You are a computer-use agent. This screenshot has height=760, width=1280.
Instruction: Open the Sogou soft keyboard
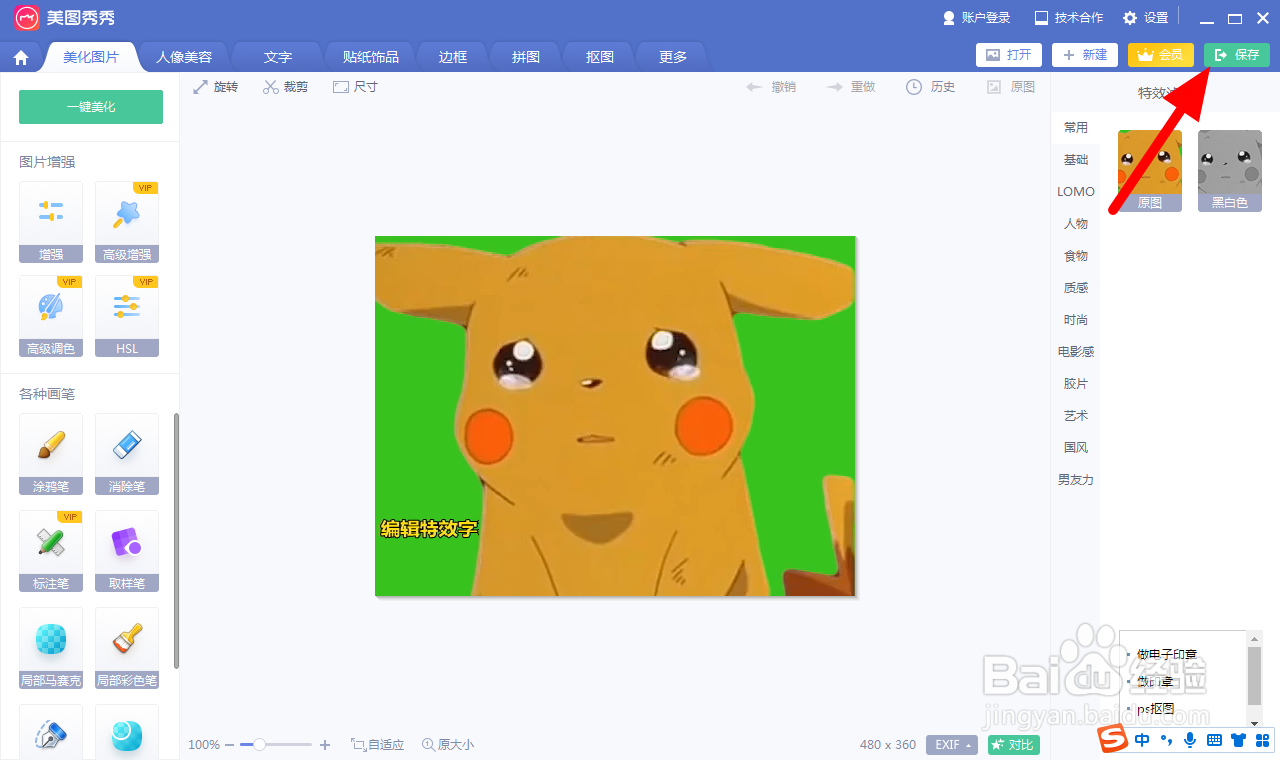pyautogui.click(x=1215, y=740)
